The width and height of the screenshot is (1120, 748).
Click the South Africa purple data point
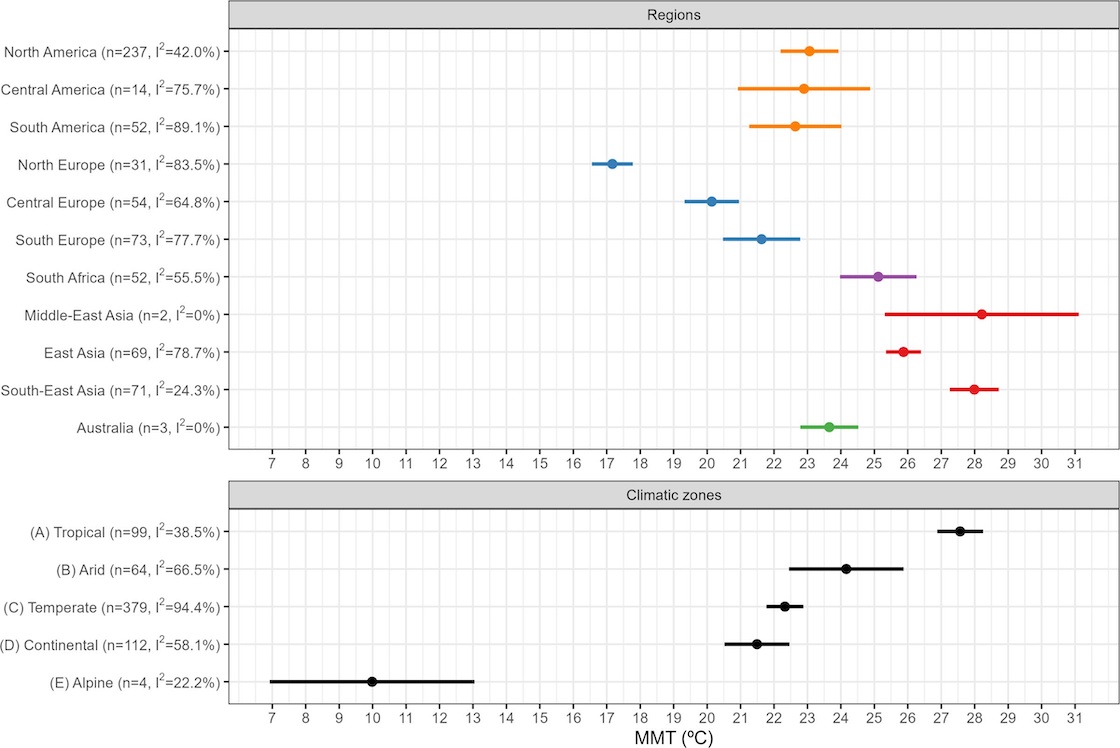[878, 277]
